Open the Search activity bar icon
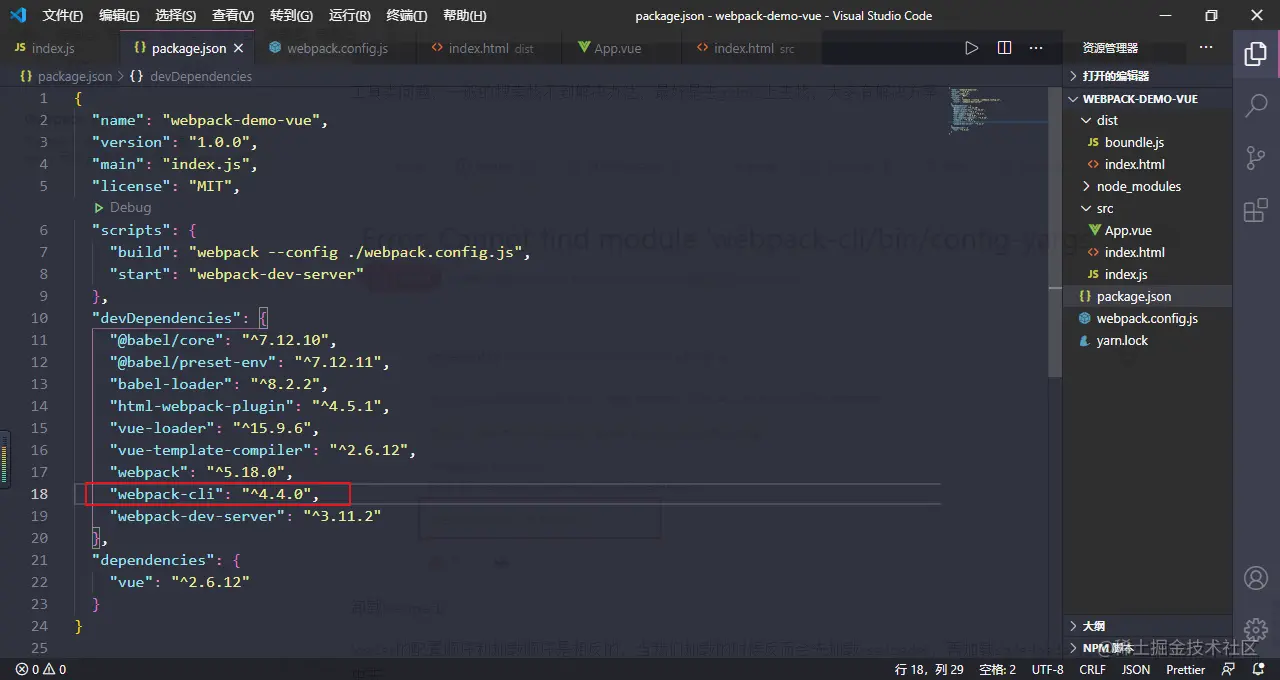1280x680 pixels. point(1256,105)
